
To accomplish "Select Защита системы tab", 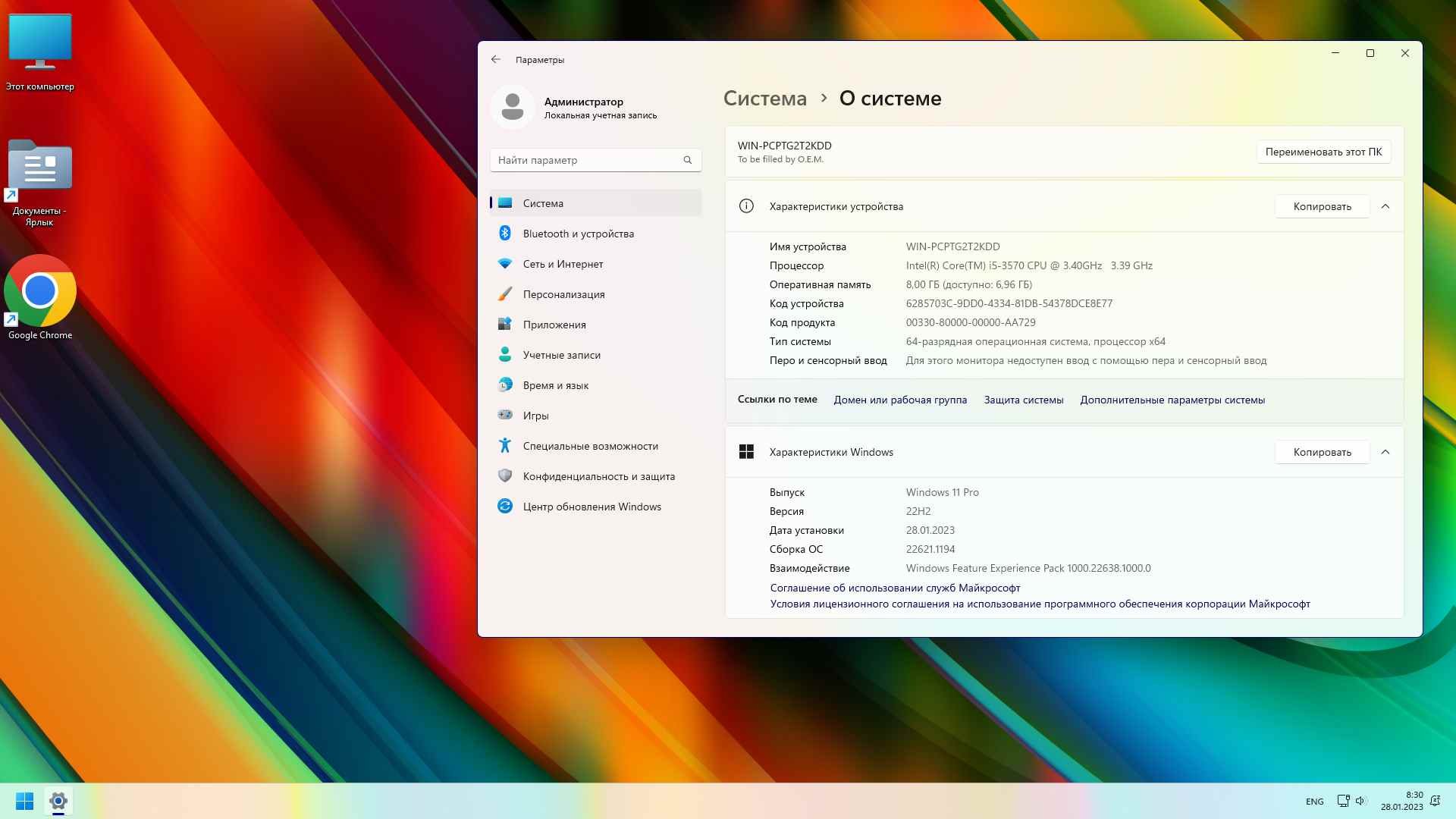I will (1022, 399).
